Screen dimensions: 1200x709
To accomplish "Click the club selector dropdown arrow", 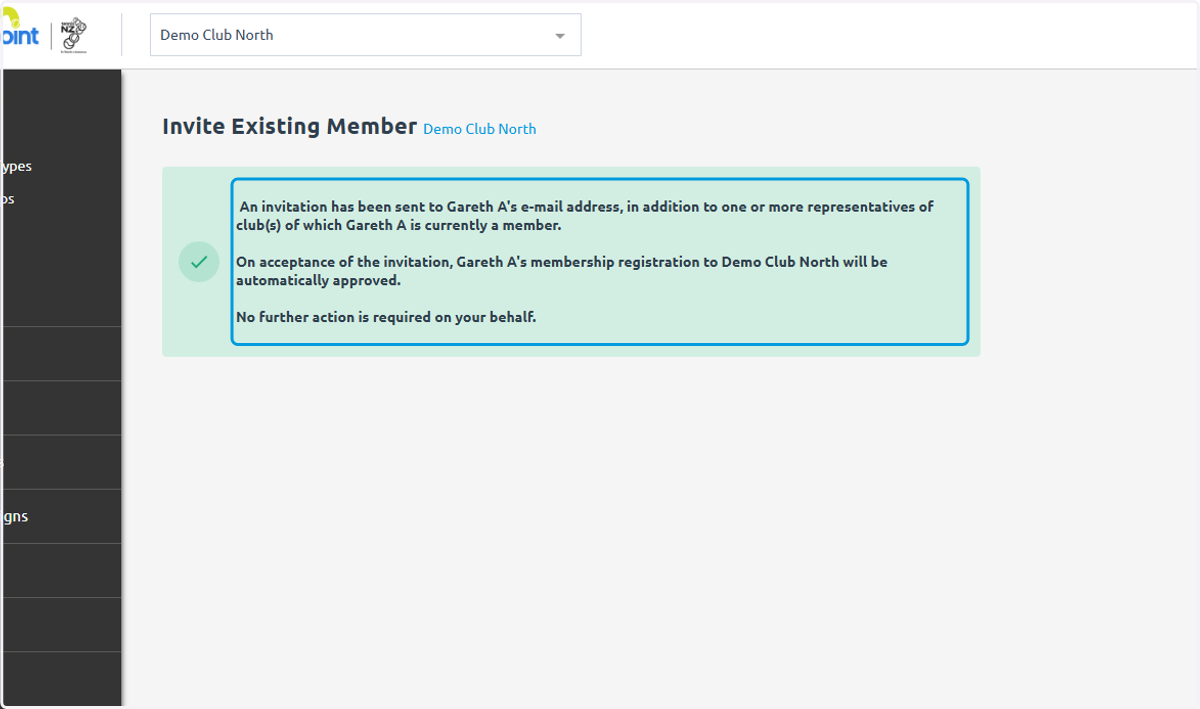I will coord(560,36).
